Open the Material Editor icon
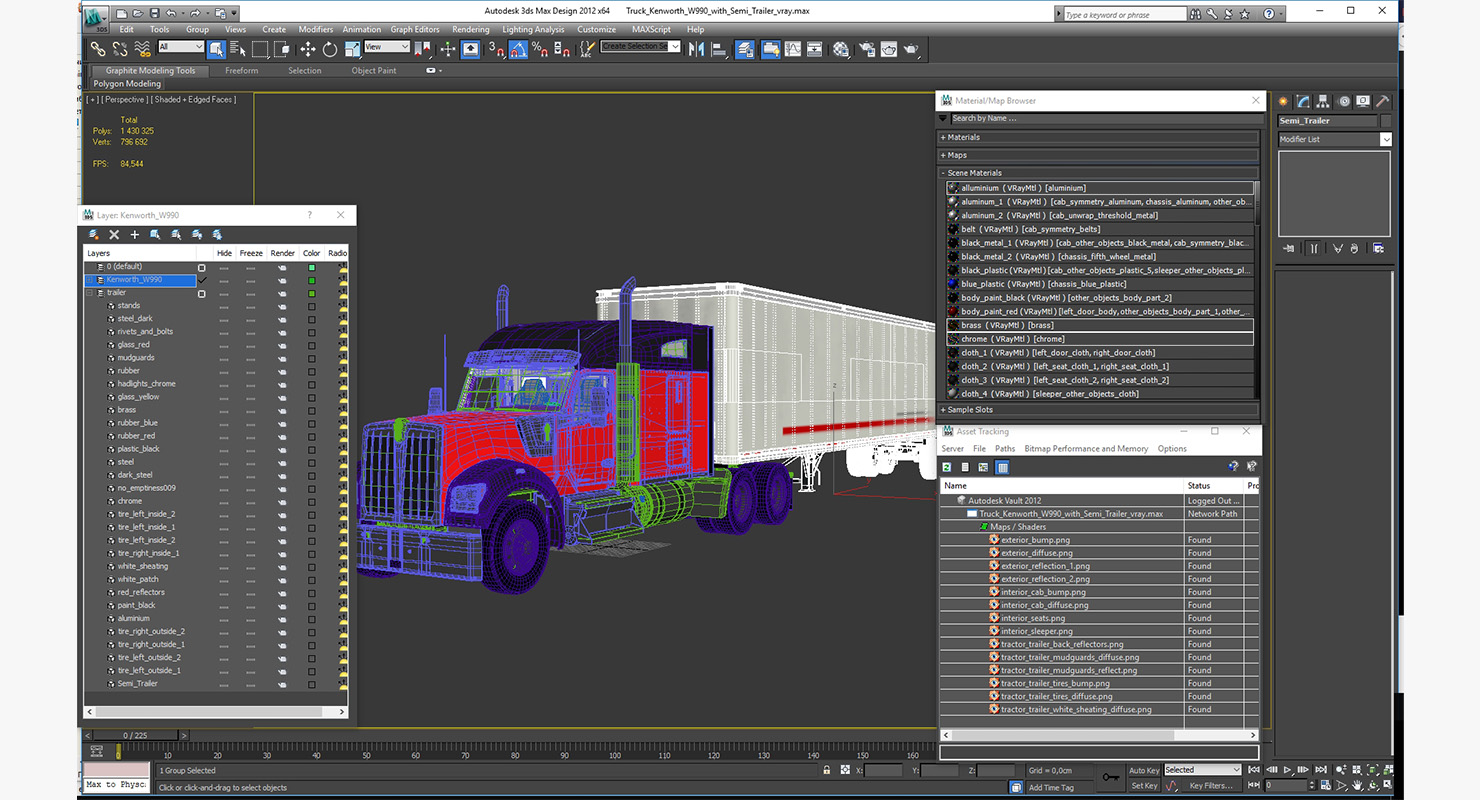 [x=841, y=49]
